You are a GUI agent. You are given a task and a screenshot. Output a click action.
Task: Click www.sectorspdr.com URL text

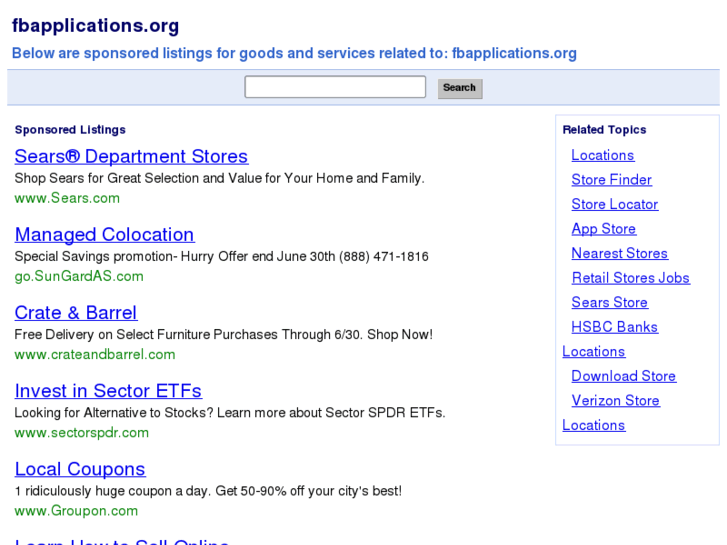tap(82, 433)
